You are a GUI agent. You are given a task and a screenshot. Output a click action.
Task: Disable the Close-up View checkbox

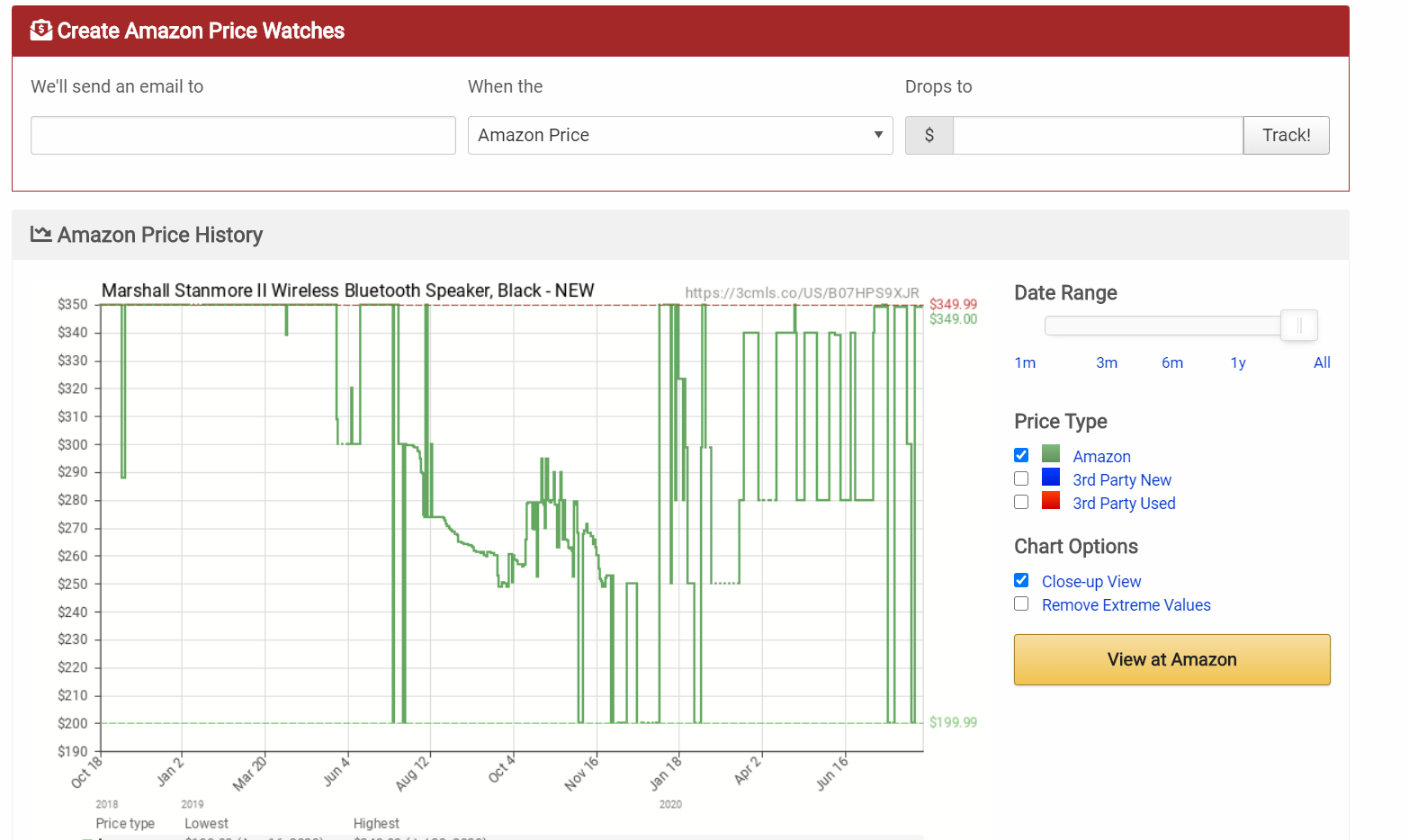(1021, 580)
